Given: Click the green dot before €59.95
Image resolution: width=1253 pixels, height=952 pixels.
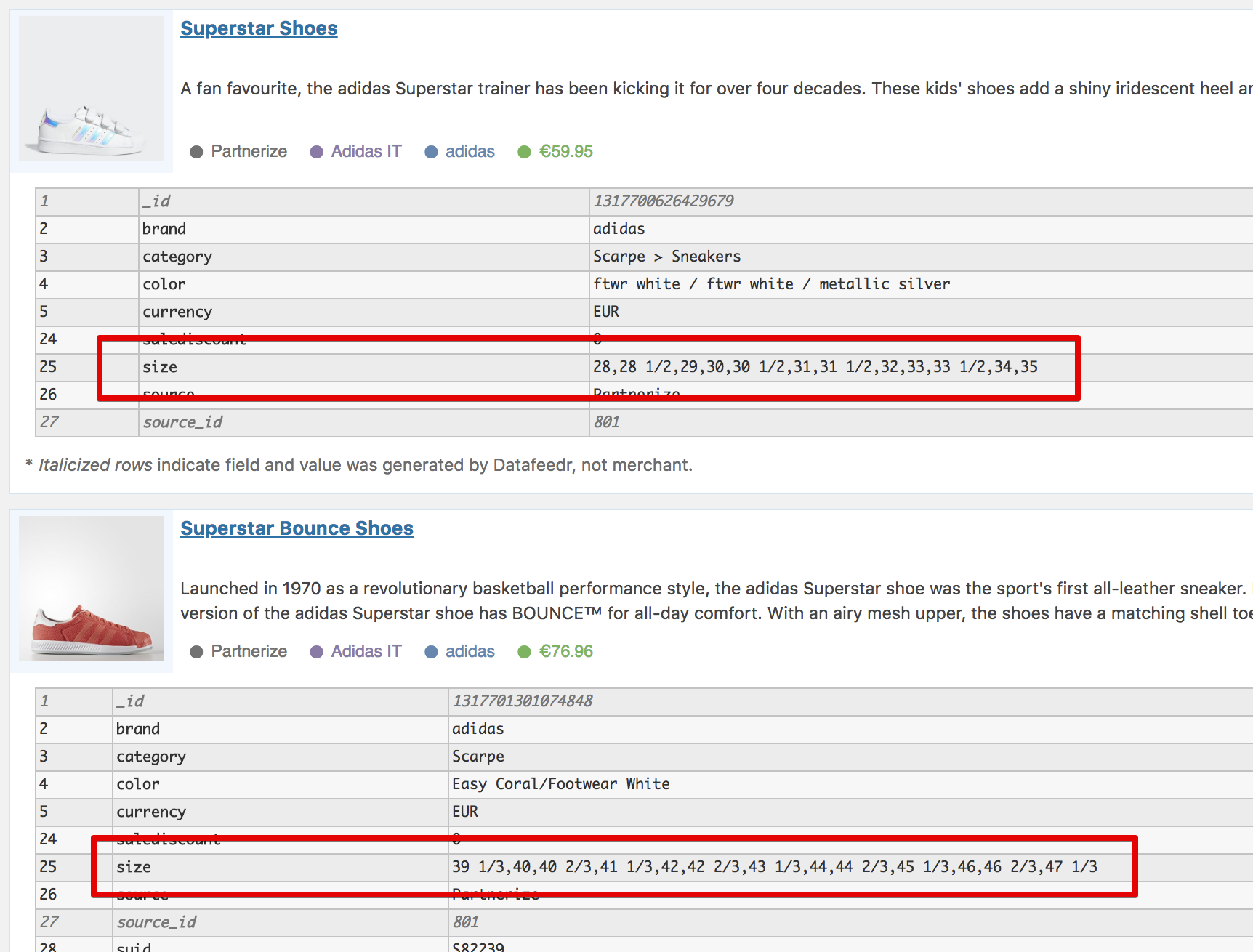Looking at the screenshot, I should tap(524, 152).
